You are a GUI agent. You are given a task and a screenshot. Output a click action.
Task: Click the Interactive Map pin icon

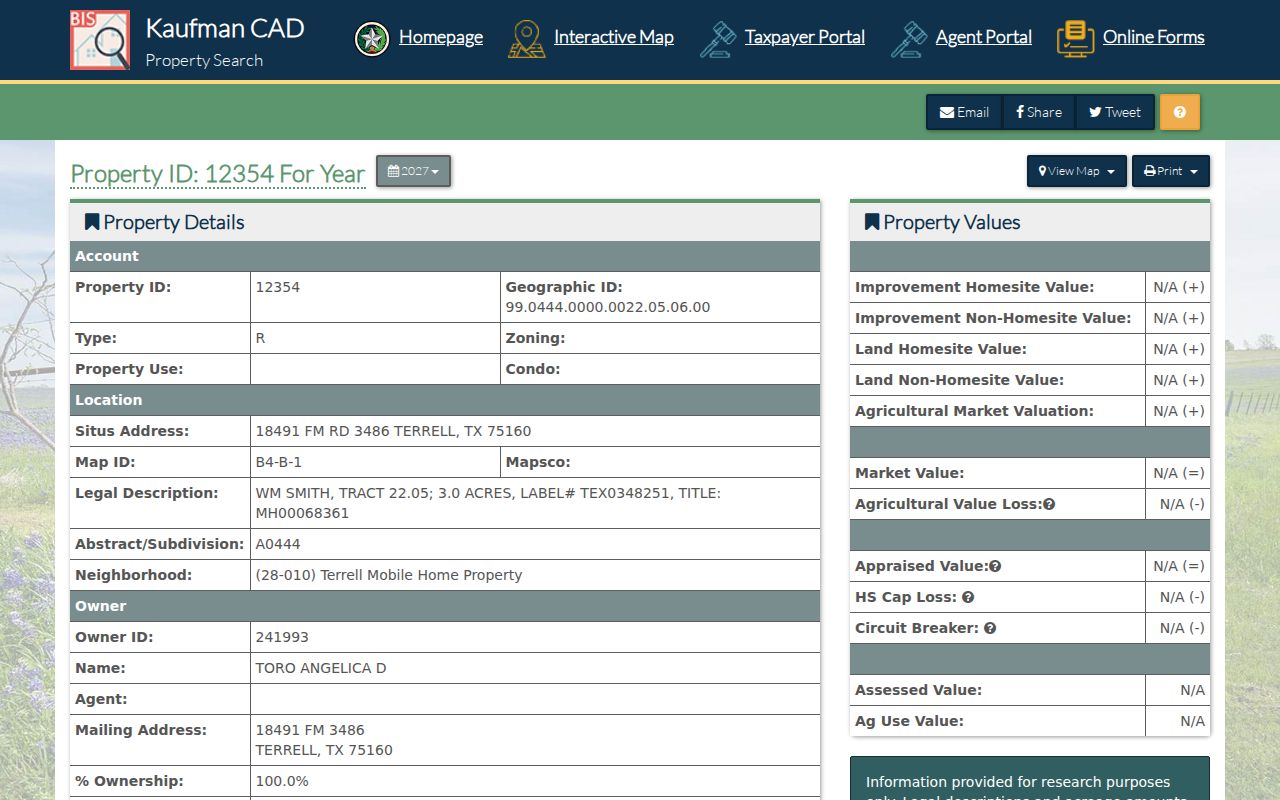pyautogui.click(x=527, y=39)
